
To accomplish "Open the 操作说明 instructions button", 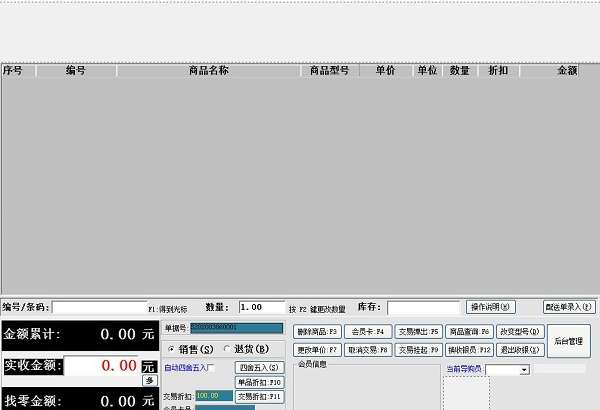I will tap(491, 307).
